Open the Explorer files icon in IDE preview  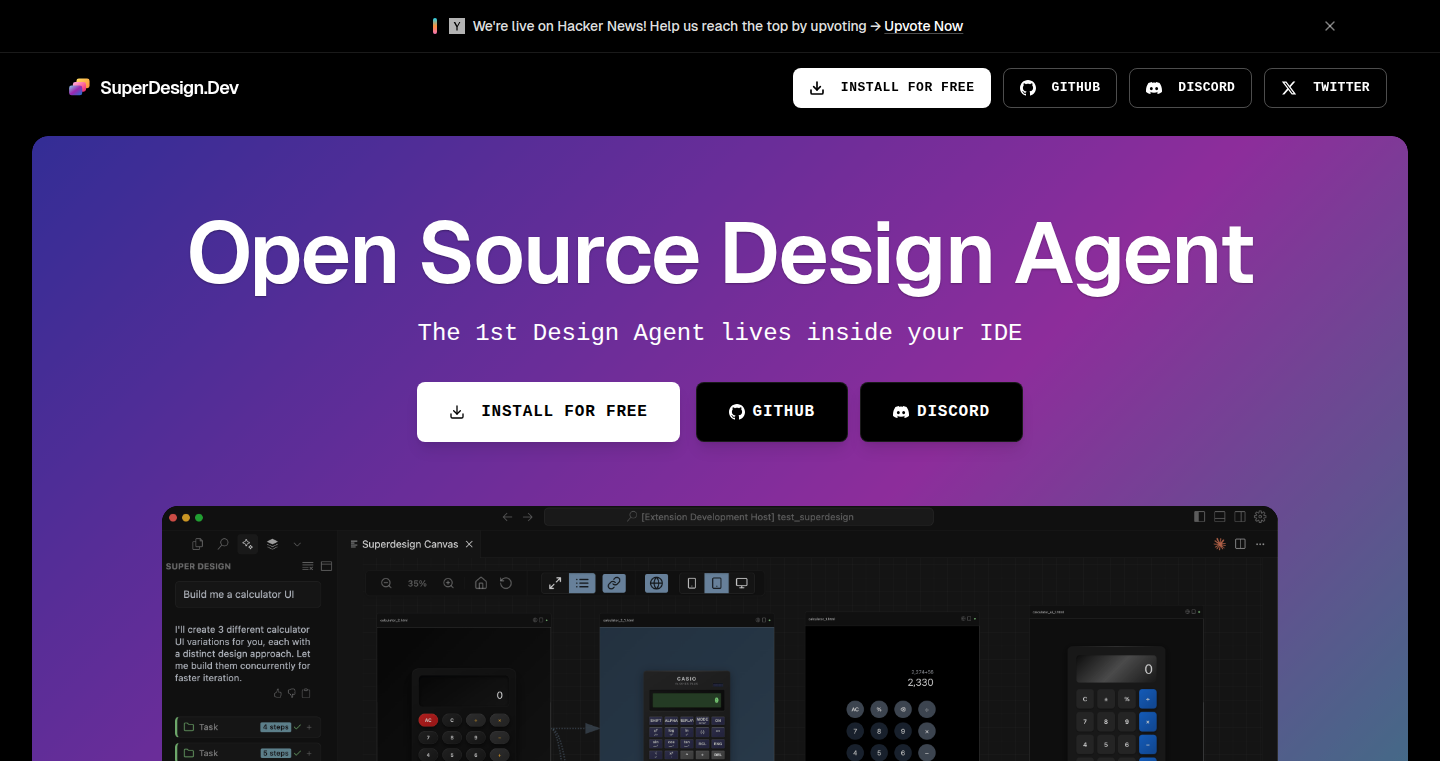pos(197,544)
